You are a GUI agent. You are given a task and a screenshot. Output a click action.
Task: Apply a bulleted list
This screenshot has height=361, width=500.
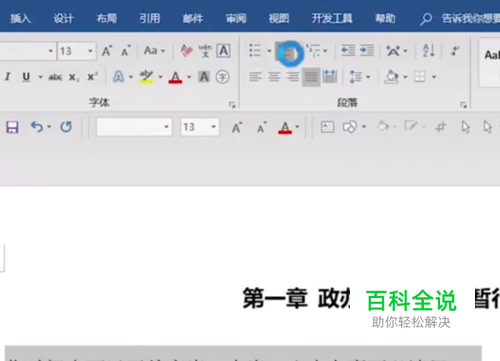[x=255, y=51]
